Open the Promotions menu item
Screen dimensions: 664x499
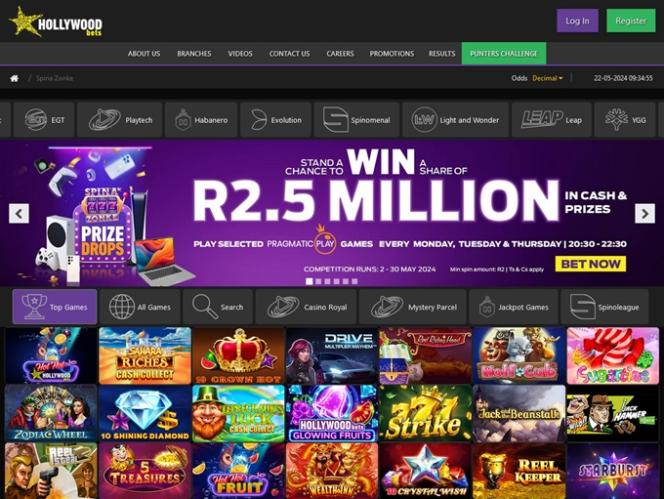pos(392,54)
